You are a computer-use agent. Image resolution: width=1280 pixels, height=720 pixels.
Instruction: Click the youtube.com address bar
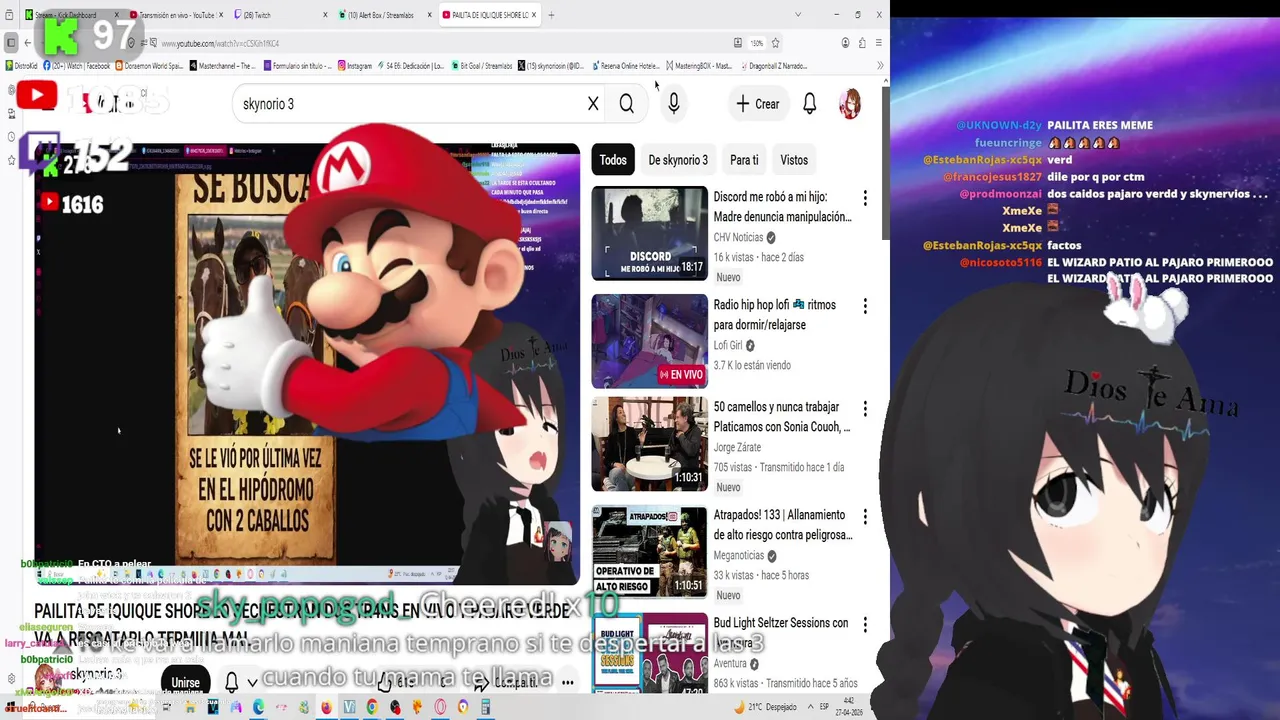coord(440,43)
